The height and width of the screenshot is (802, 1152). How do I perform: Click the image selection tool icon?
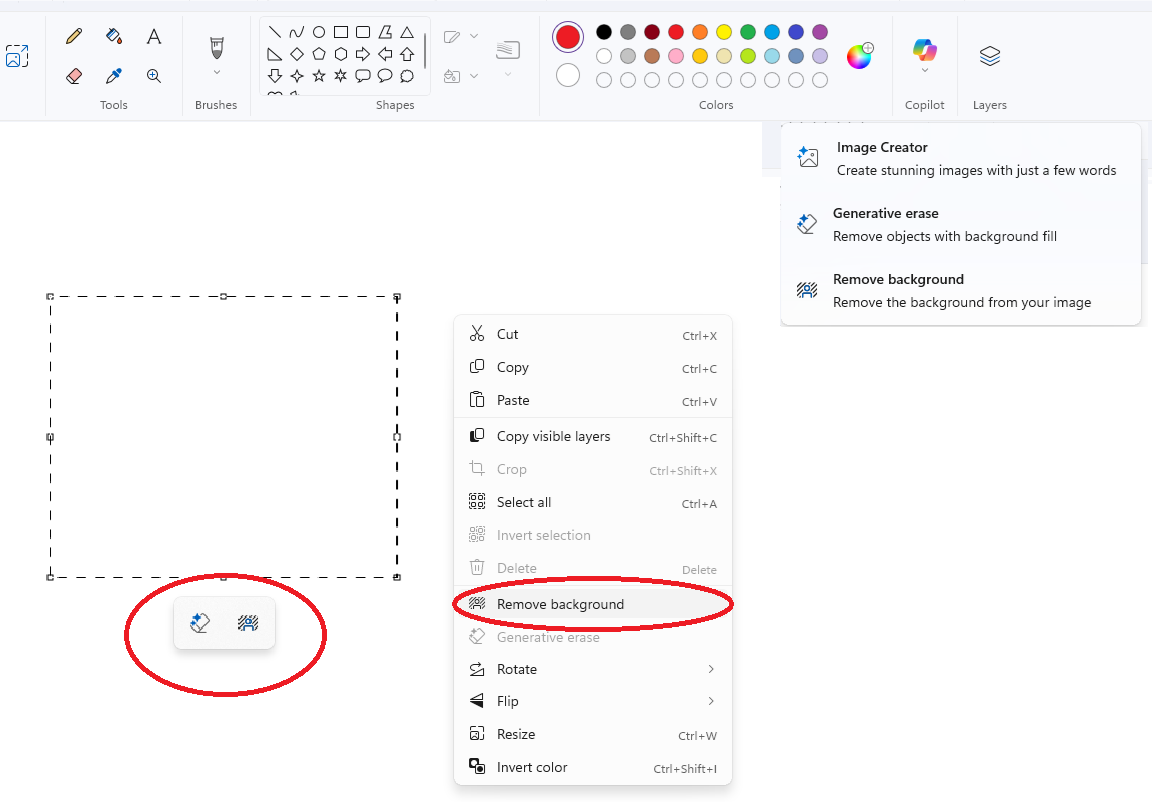tap(17, 56)
